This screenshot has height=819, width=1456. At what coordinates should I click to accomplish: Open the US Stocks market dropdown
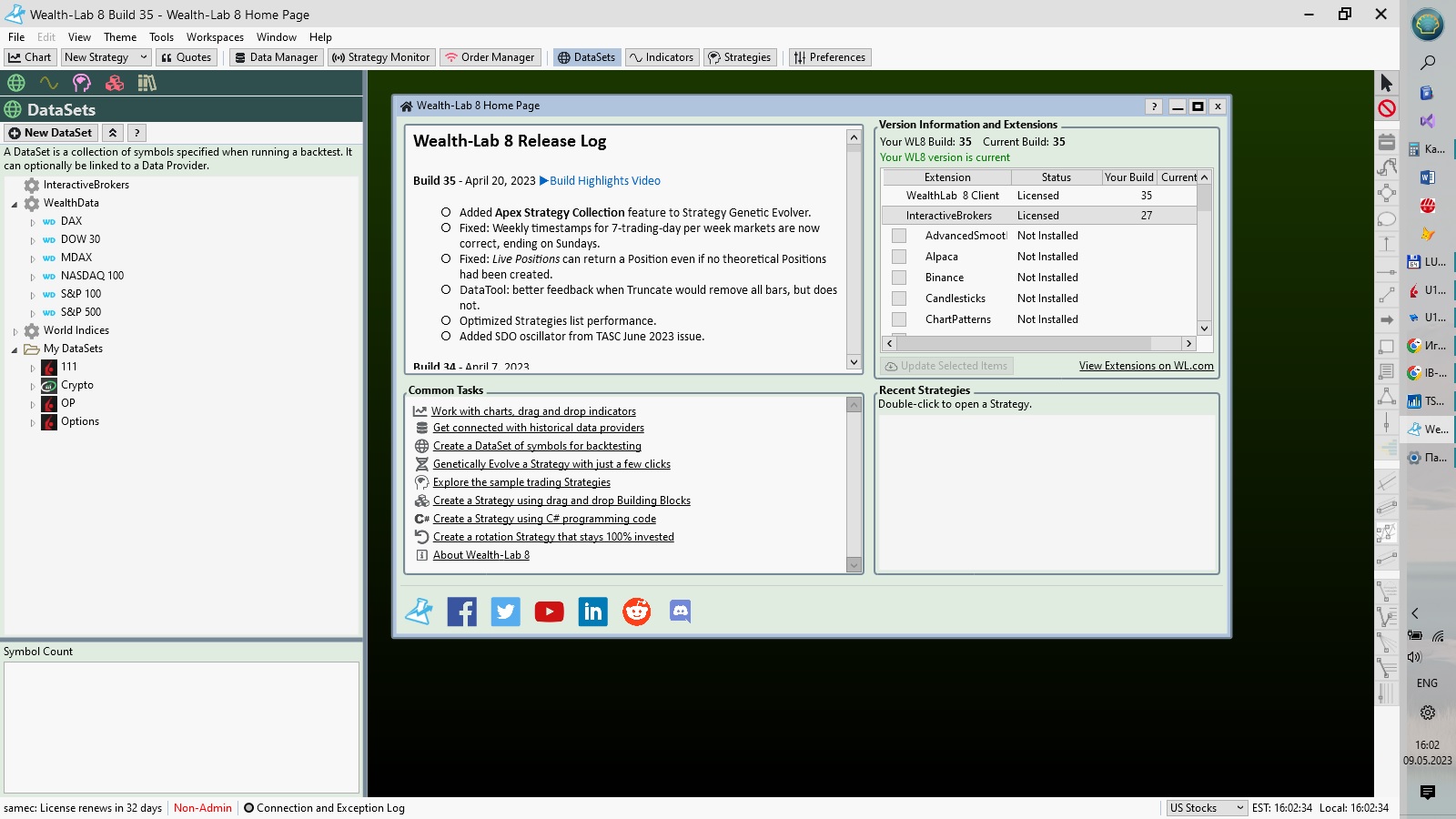click(x=1207, y=808)
